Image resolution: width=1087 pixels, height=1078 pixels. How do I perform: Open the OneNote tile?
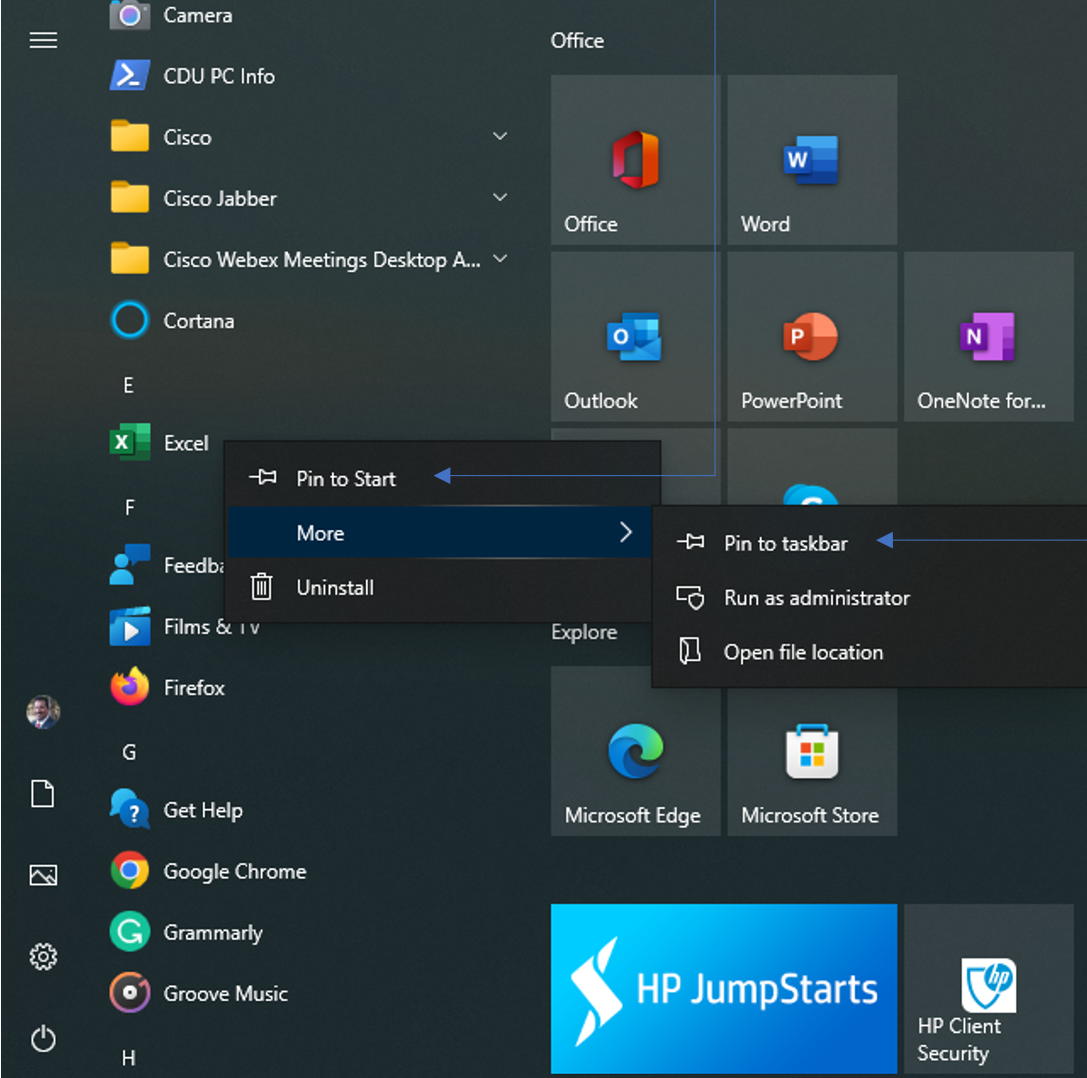coord(989,336)
